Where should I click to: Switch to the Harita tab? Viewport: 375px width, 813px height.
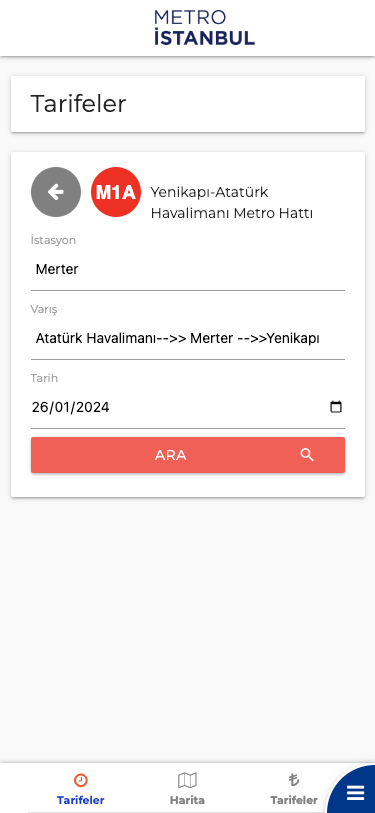click(x=187, y=800)
